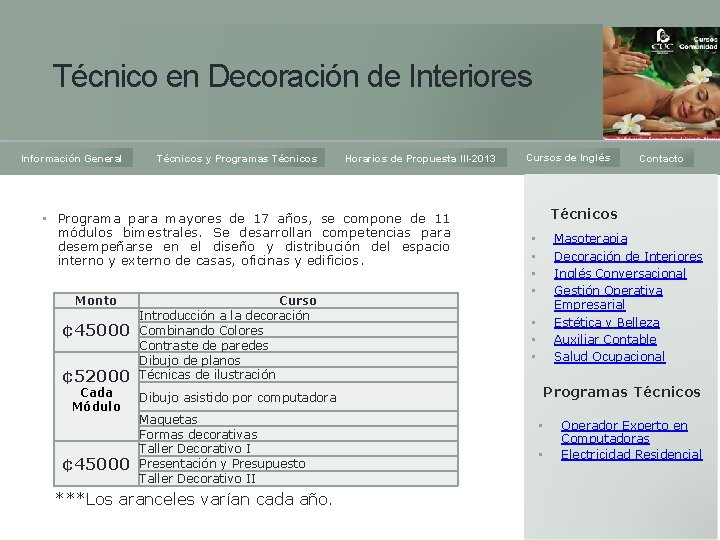Screen dimensions: 720x540
Task: Open the Estética y Belleza link
Action: point(607,322)
